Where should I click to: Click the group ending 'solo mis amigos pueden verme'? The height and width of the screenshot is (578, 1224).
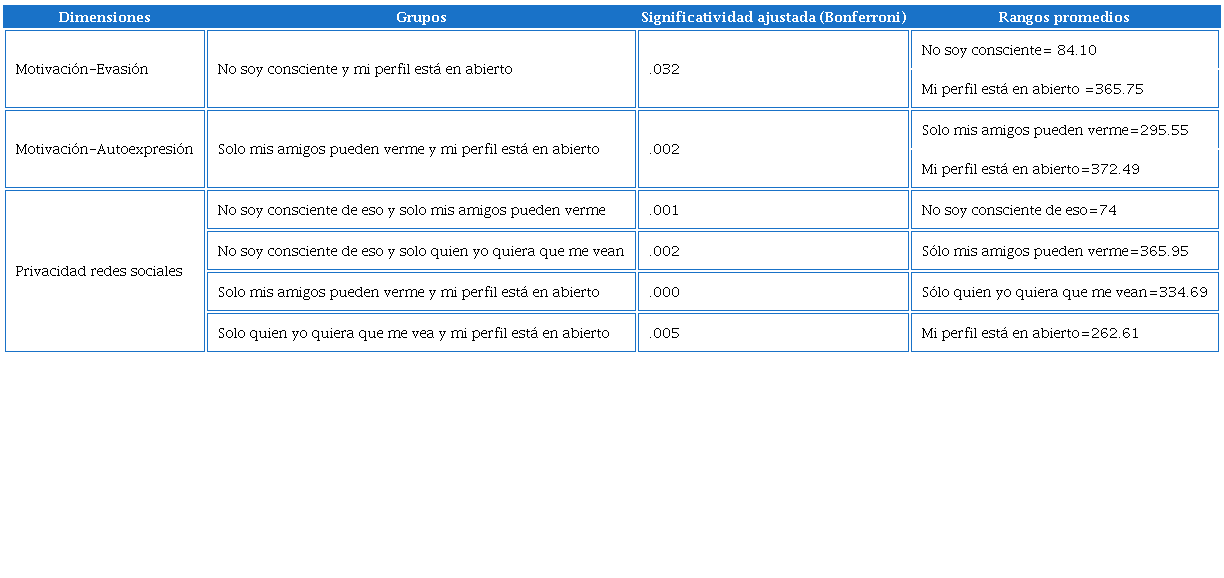411,210
